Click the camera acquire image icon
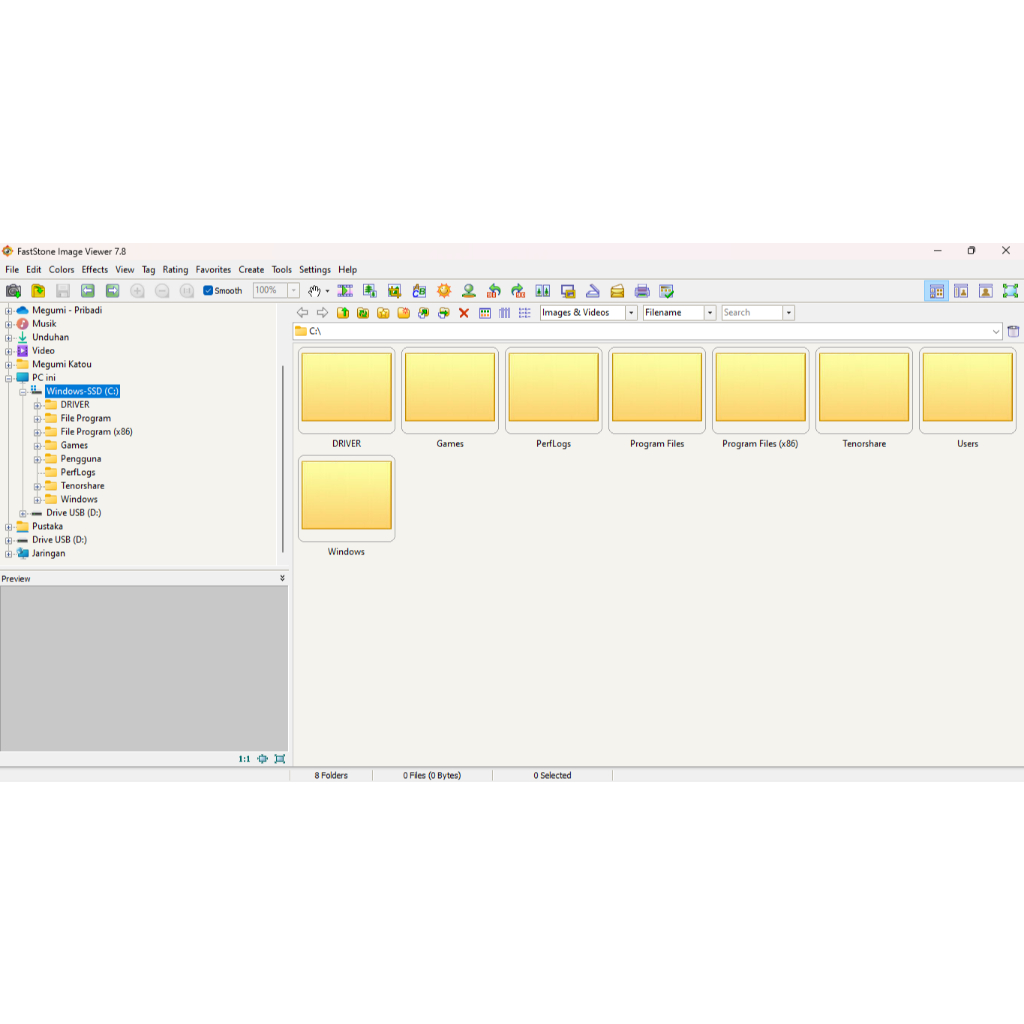 13,291
